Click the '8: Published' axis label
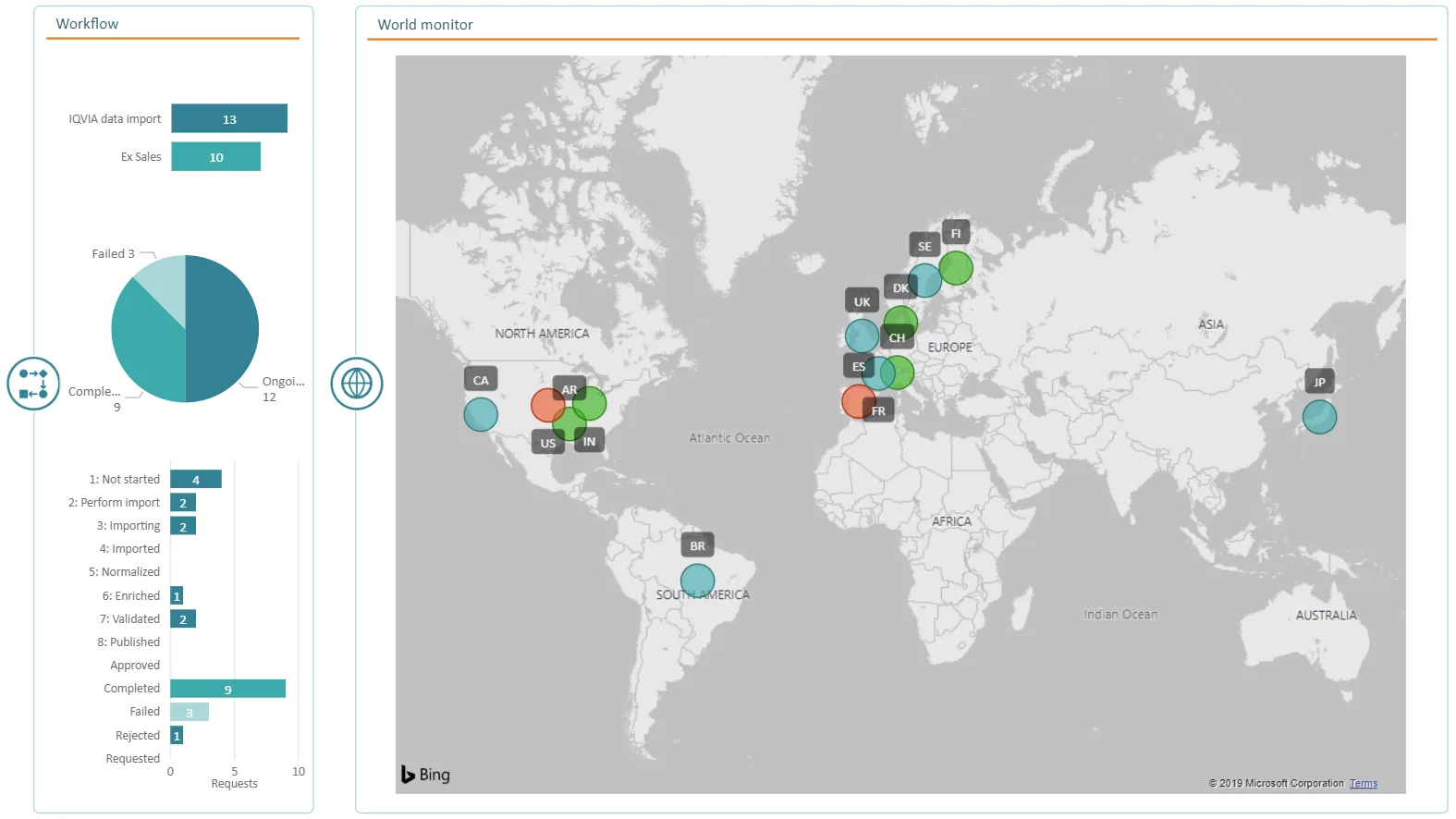1456x819 pixels. click(128, 642)
